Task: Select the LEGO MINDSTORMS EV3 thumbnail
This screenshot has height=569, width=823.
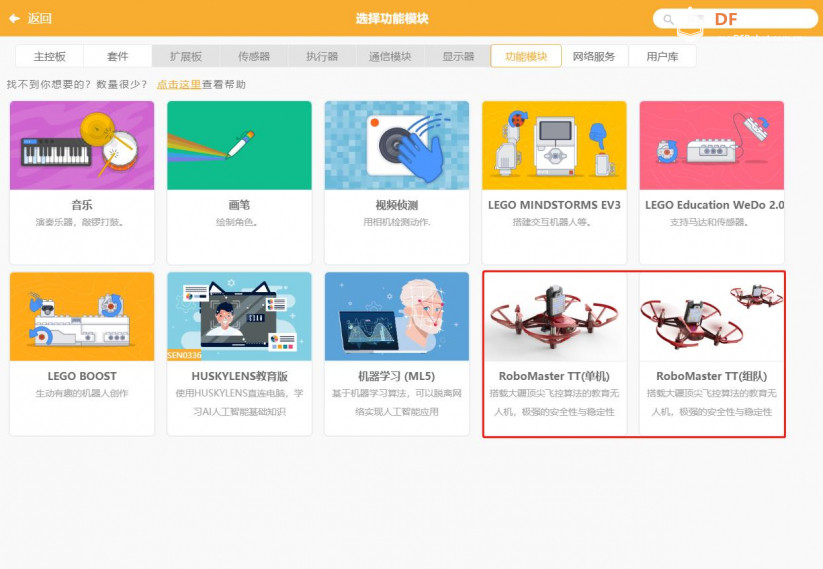Action: point(554,145)
